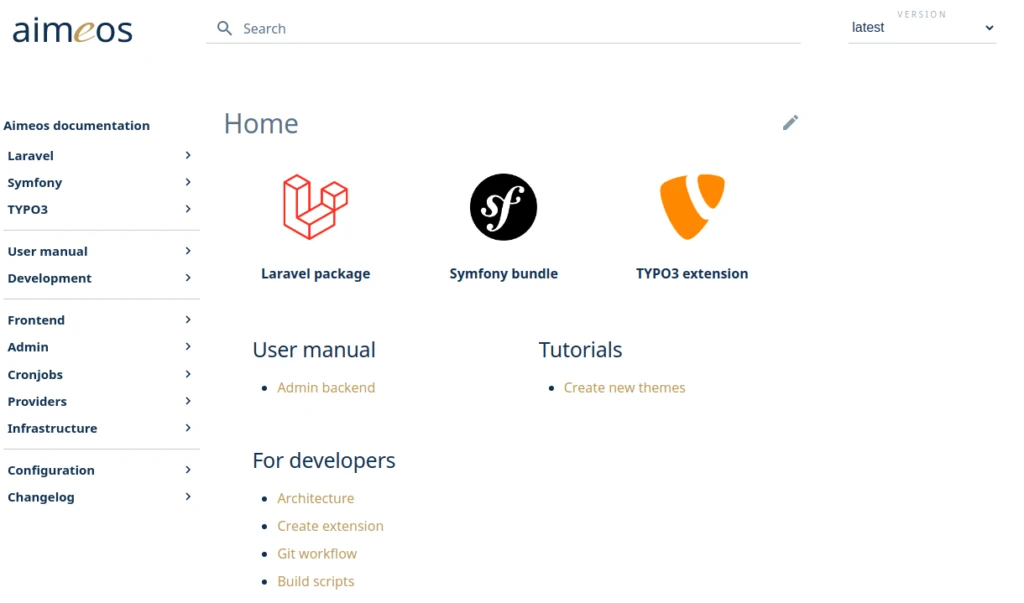This screenshot has width=1024, height=603.
Task: Open the TYPO3 extension link
Action: pos(692,274)
